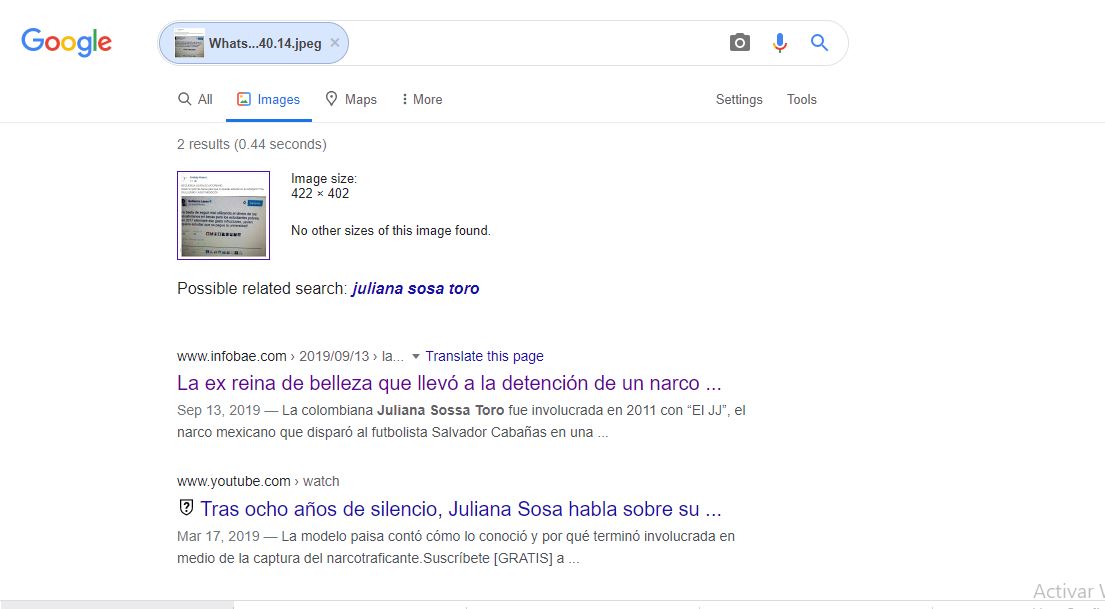Open YouTube result Tras ocho años de silencio
1105x609 pixels.
460,508
